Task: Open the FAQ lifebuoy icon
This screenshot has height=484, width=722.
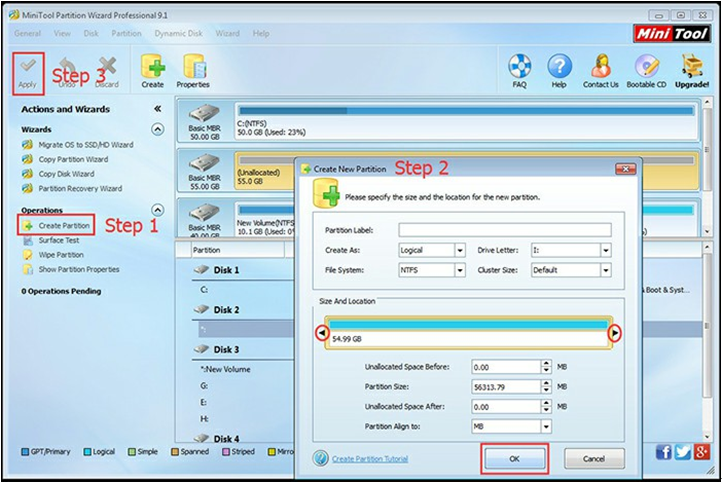Action: [x=519, y=66]
